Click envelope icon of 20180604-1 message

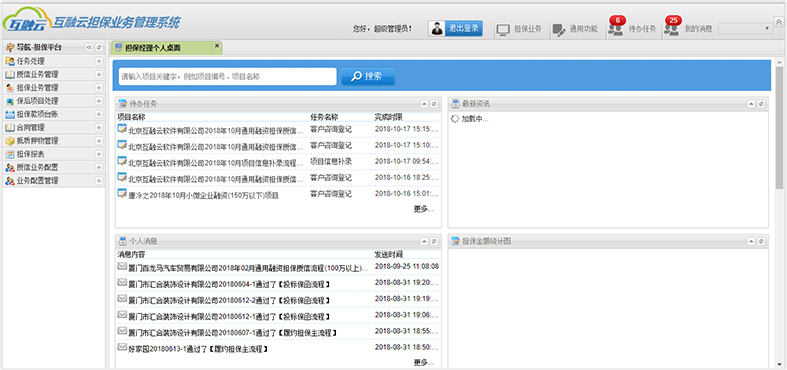click(121, 283)
